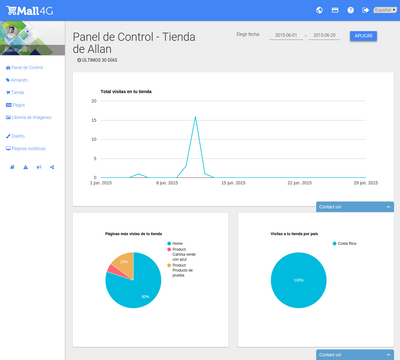Click the logout arrow icon
This screenshot has height=360, width=400.
(x=365, y=10)
